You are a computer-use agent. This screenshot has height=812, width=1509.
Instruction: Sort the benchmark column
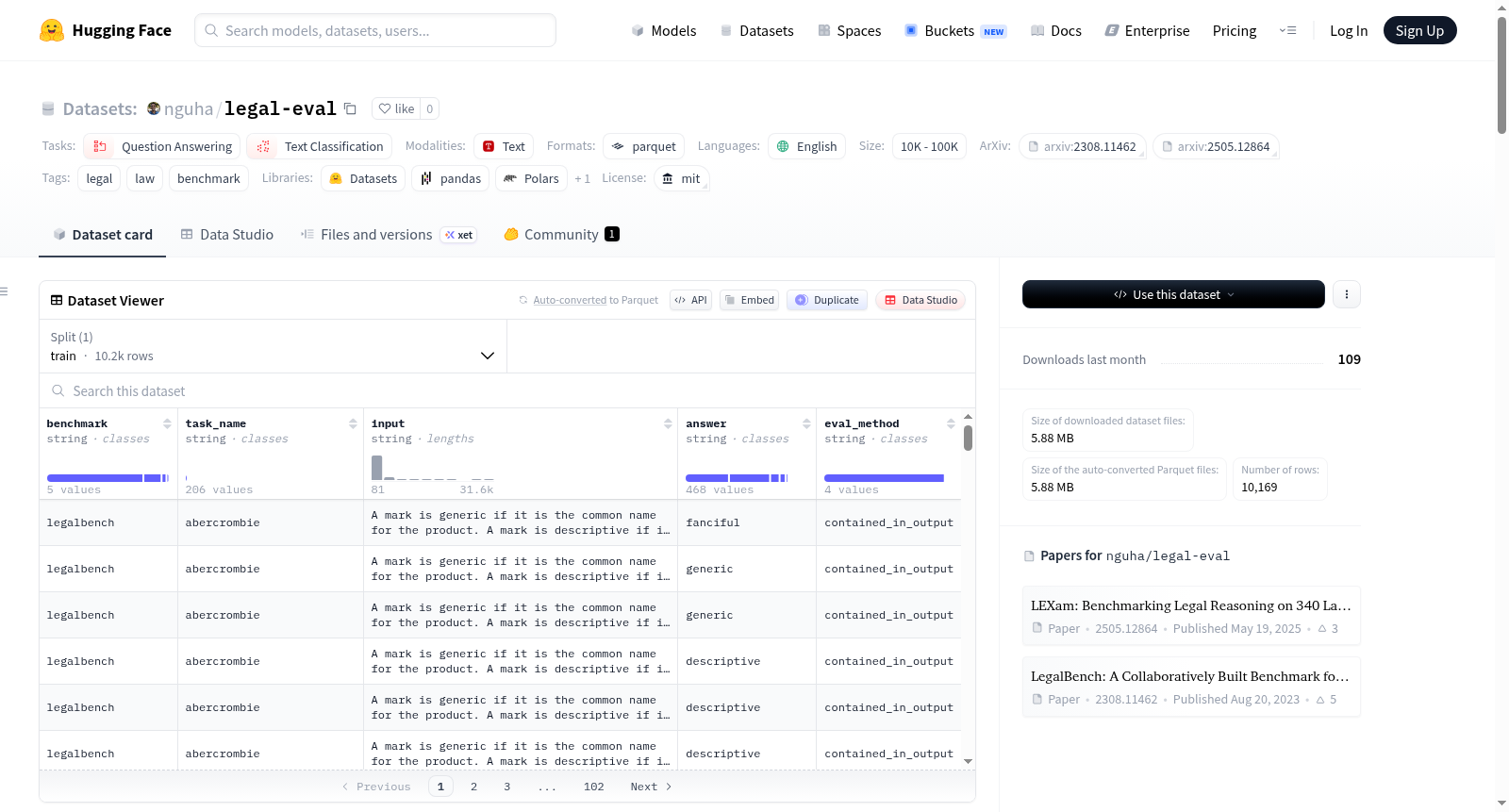167,423
